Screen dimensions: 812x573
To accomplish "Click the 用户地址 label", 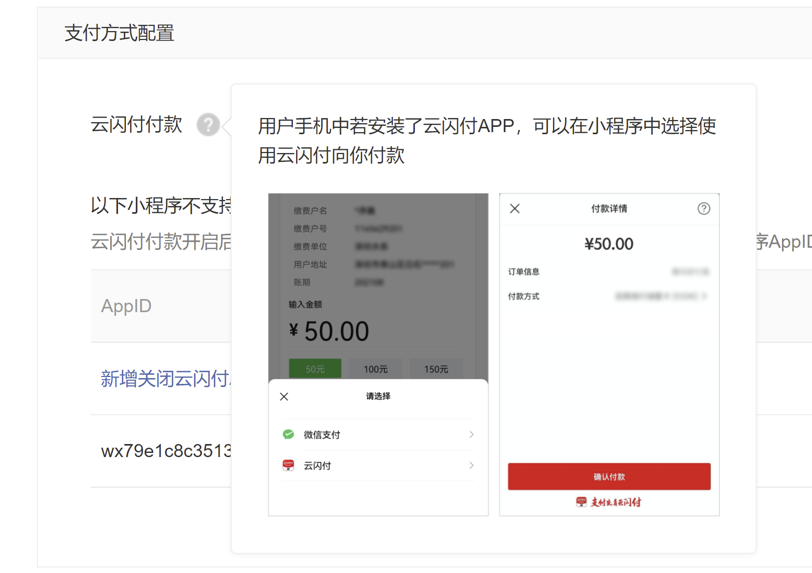I will (310, 264).
